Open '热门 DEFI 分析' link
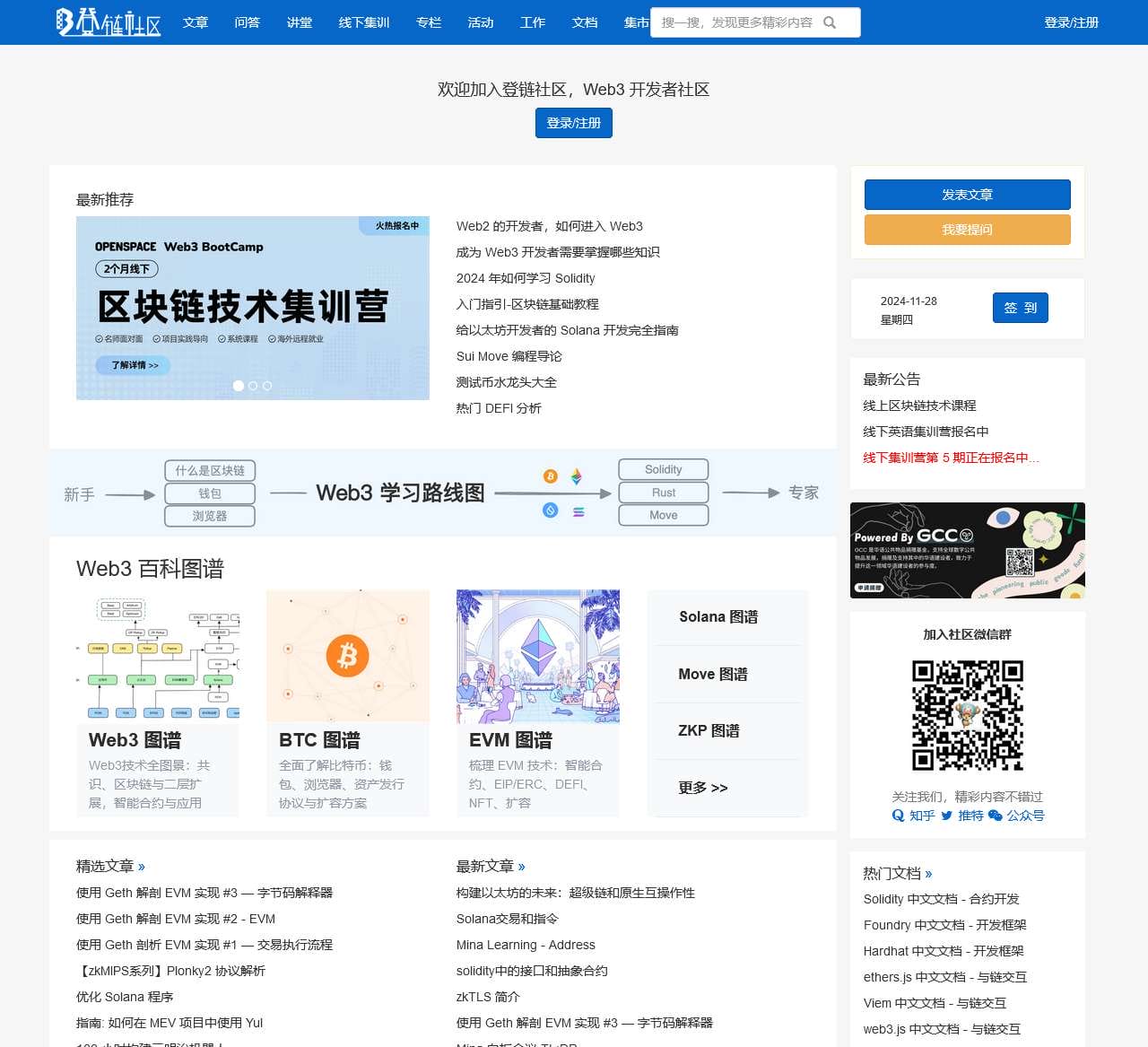 click(x=499, y=408)
